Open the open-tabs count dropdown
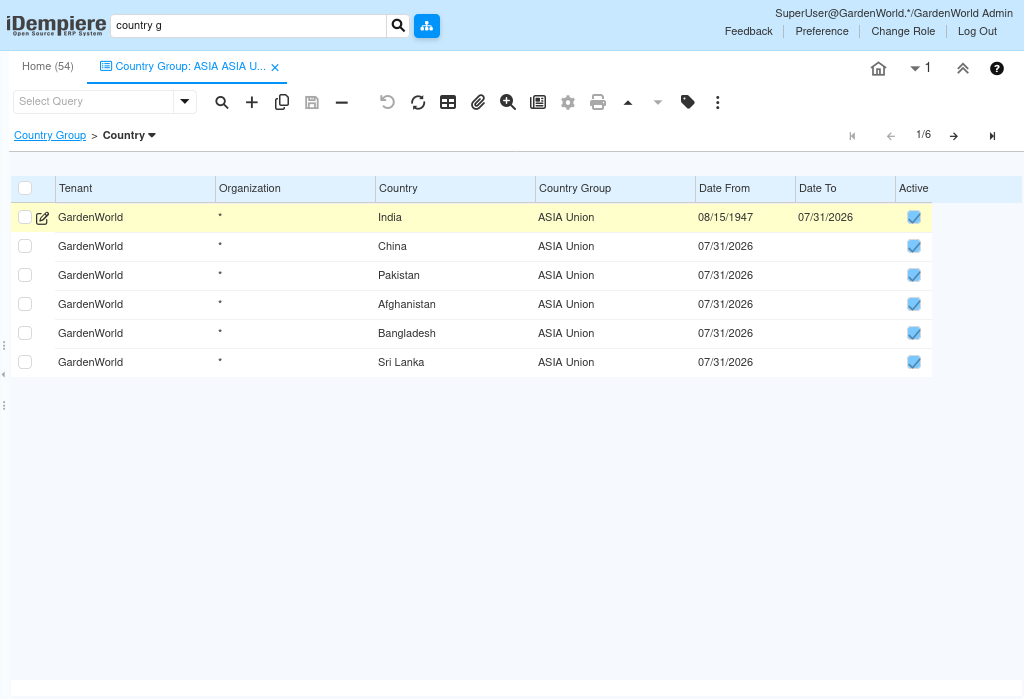Screen dimensions: 1024x699 click(920, 68)
